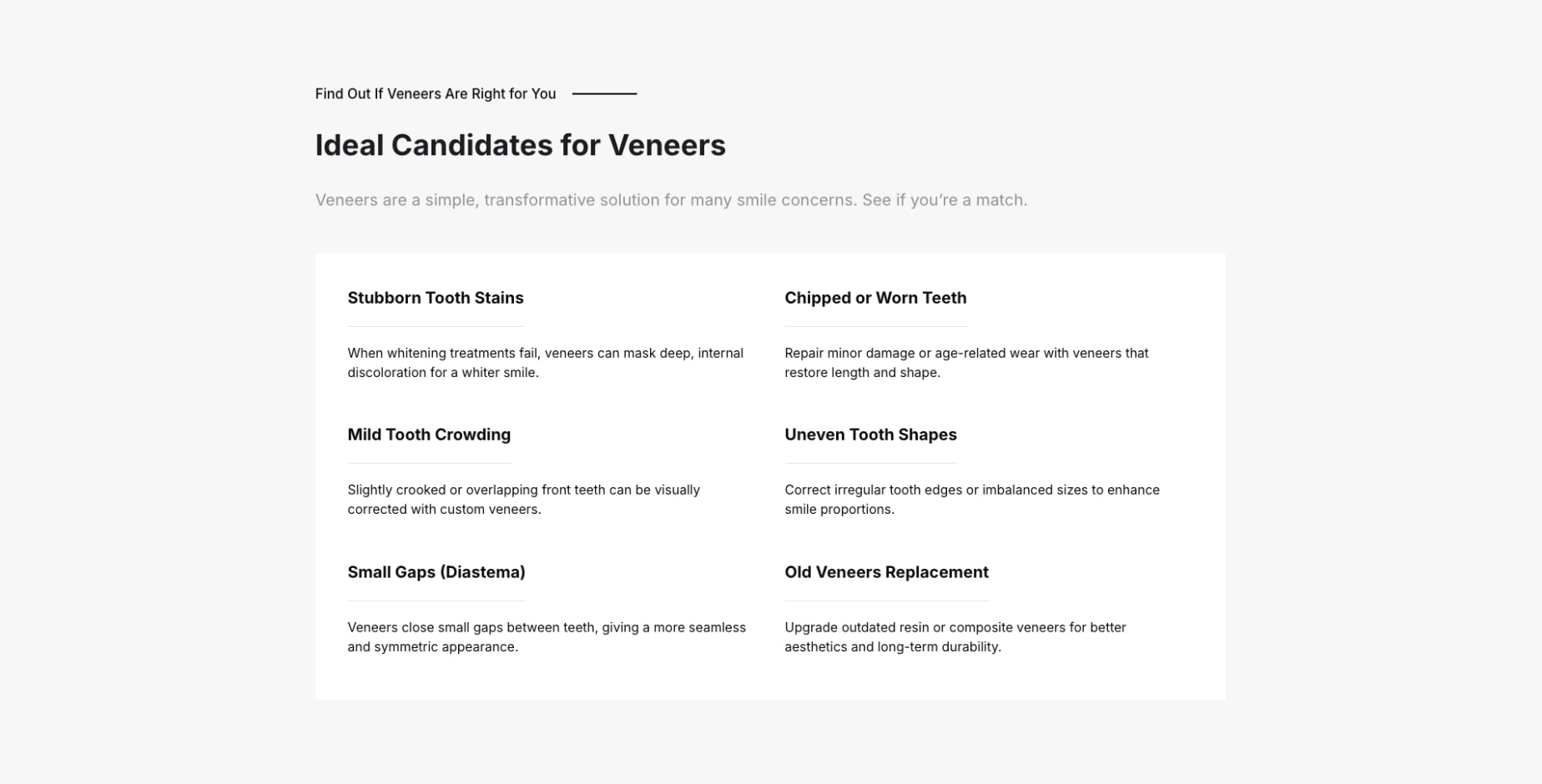Click the slightly crooked front teeth description
The height and width of the screenshot is (784, 1542).
pyautogui.click(x=523, y=500)
